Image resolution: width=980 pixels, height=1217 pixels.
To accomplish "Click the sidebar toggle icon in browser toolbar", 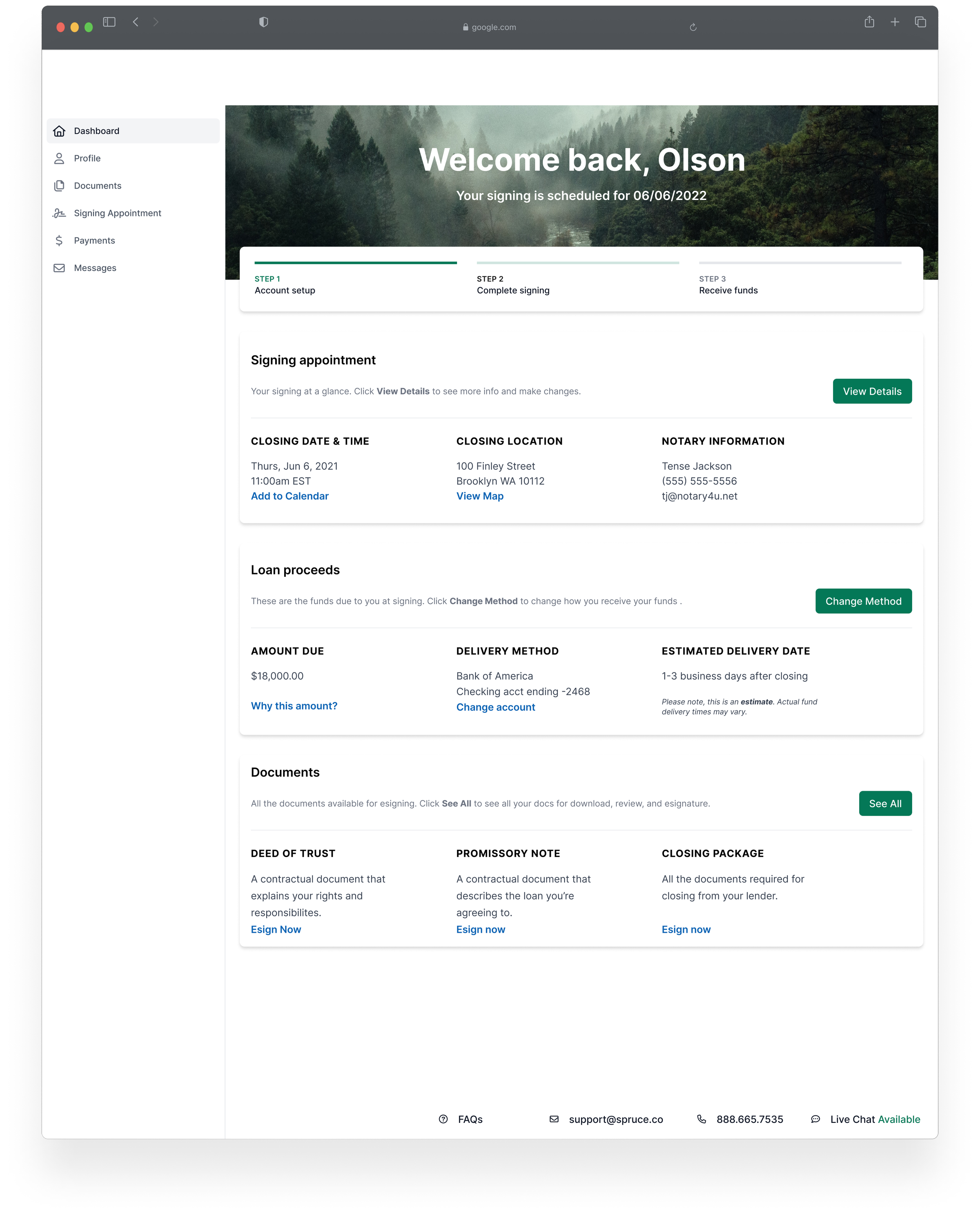I will pos(109,22).
